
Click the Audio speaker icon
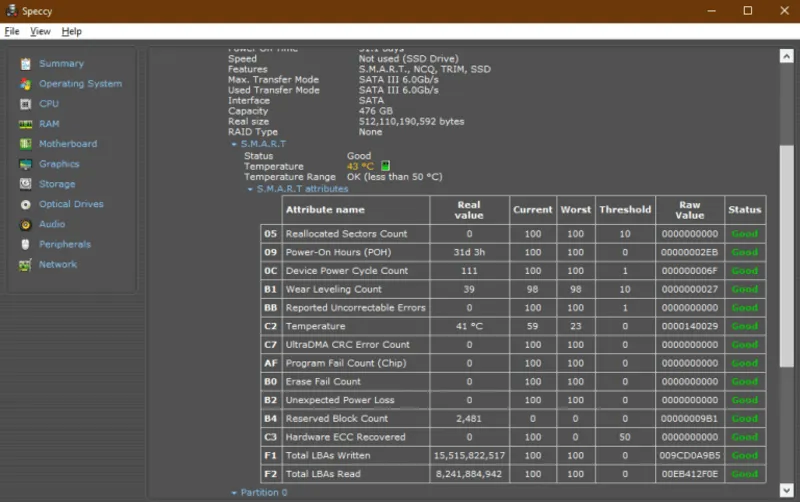click(x=26, y=224)
